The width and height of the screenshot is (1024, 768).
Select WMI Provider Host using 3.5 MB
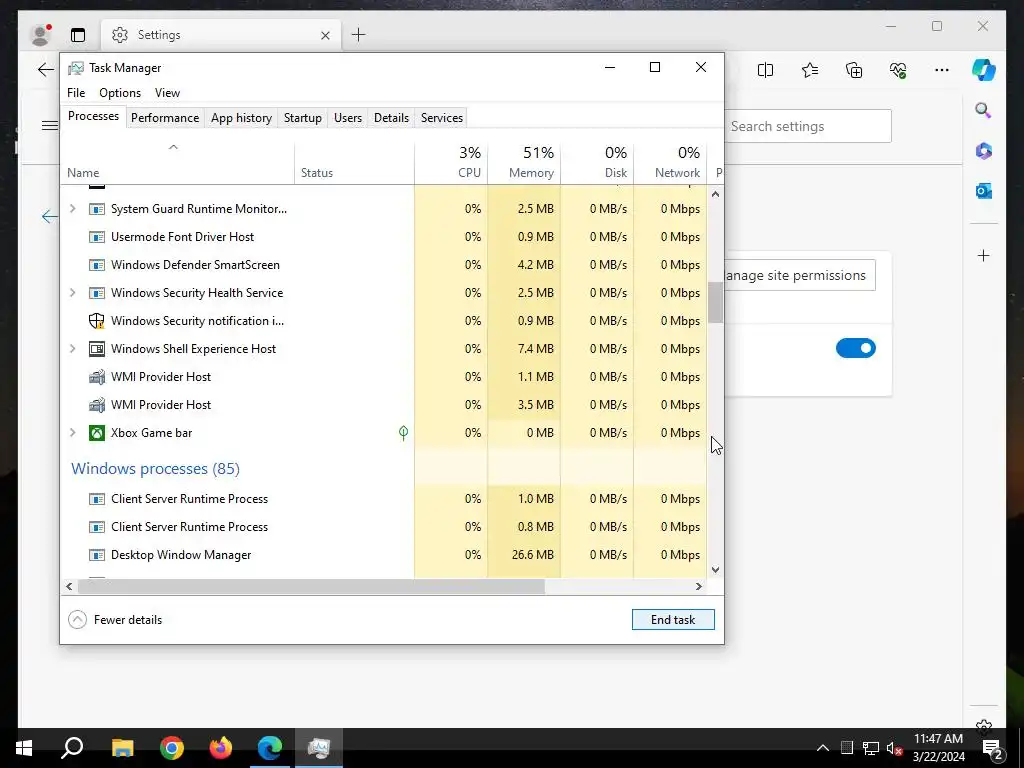(x=383, y=405)
